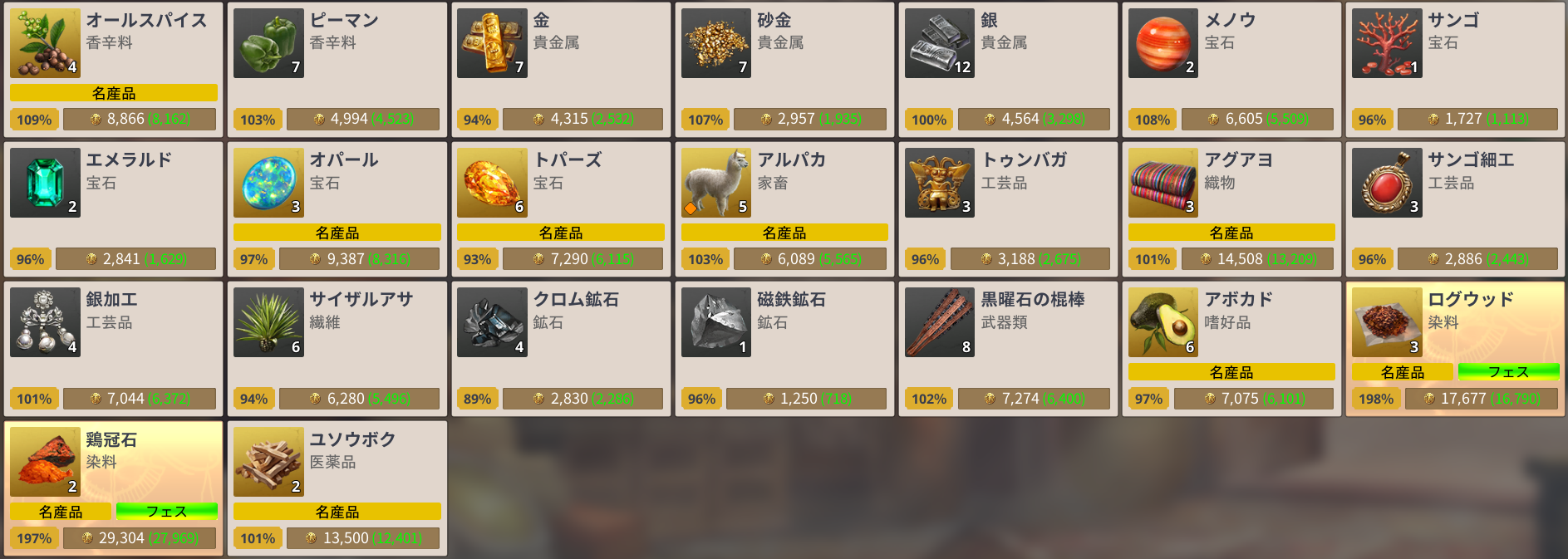Click the alpaca (アルパカ) livestock icon

(716, 183)
